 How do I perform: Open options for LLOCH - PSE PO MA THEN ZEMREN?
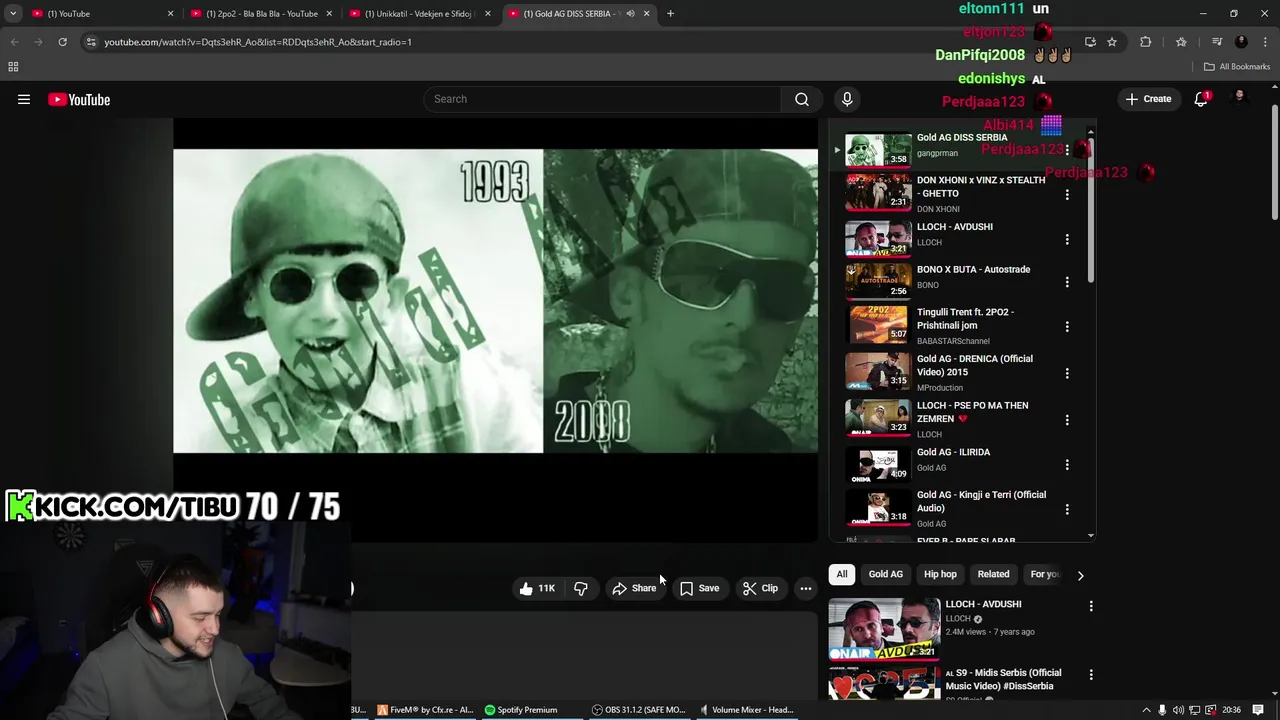(x=1067, y=420)
